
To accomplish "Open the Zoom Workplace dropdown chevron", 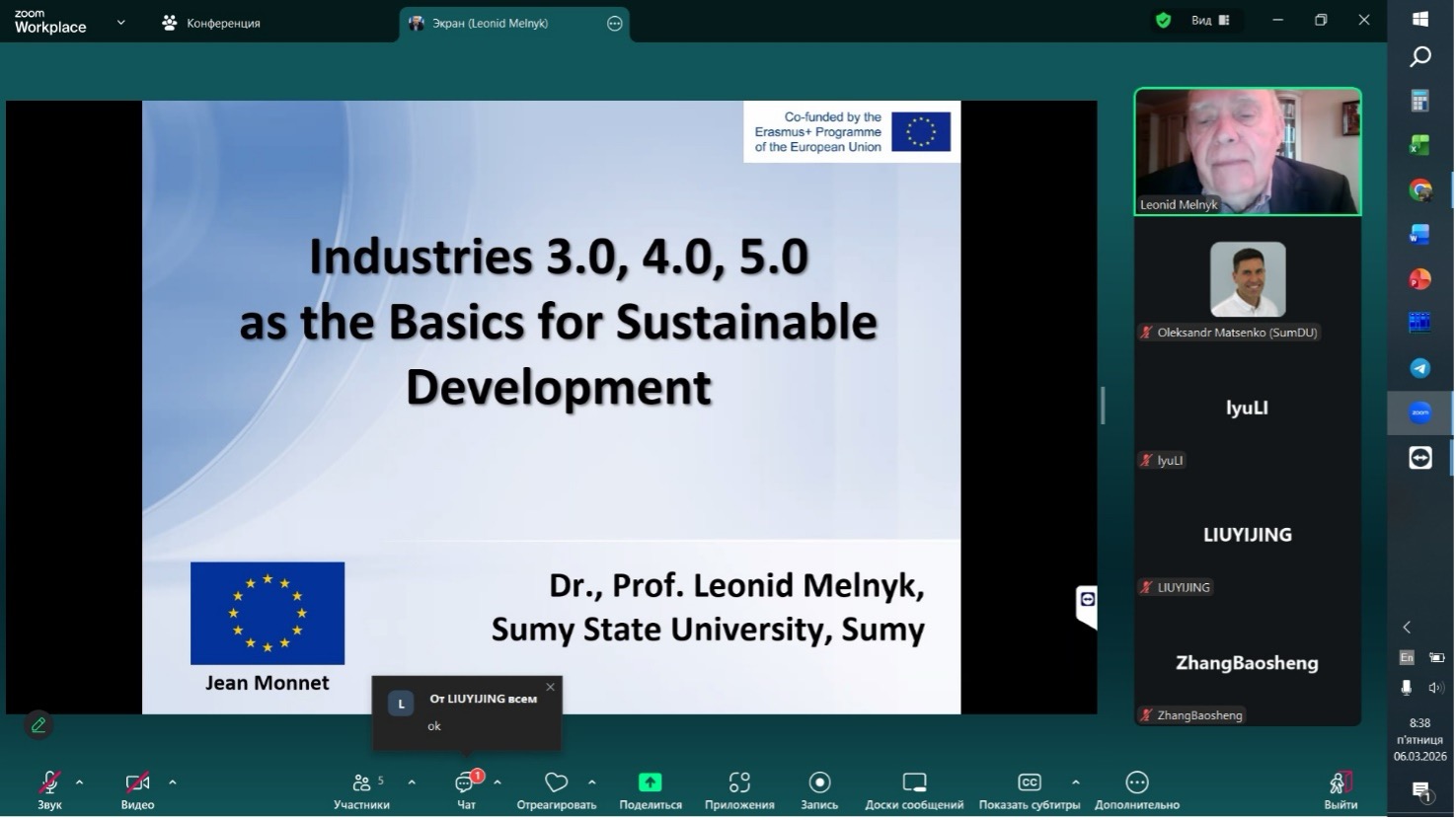I will point(121,22).
